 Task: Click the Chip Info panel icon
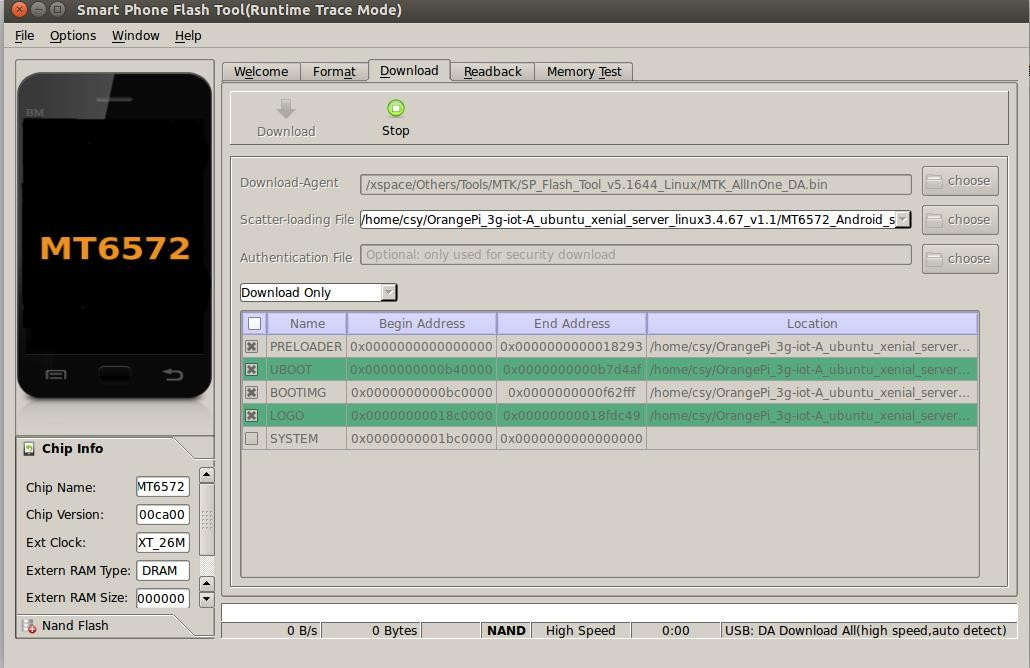click(x=29, y=449)
